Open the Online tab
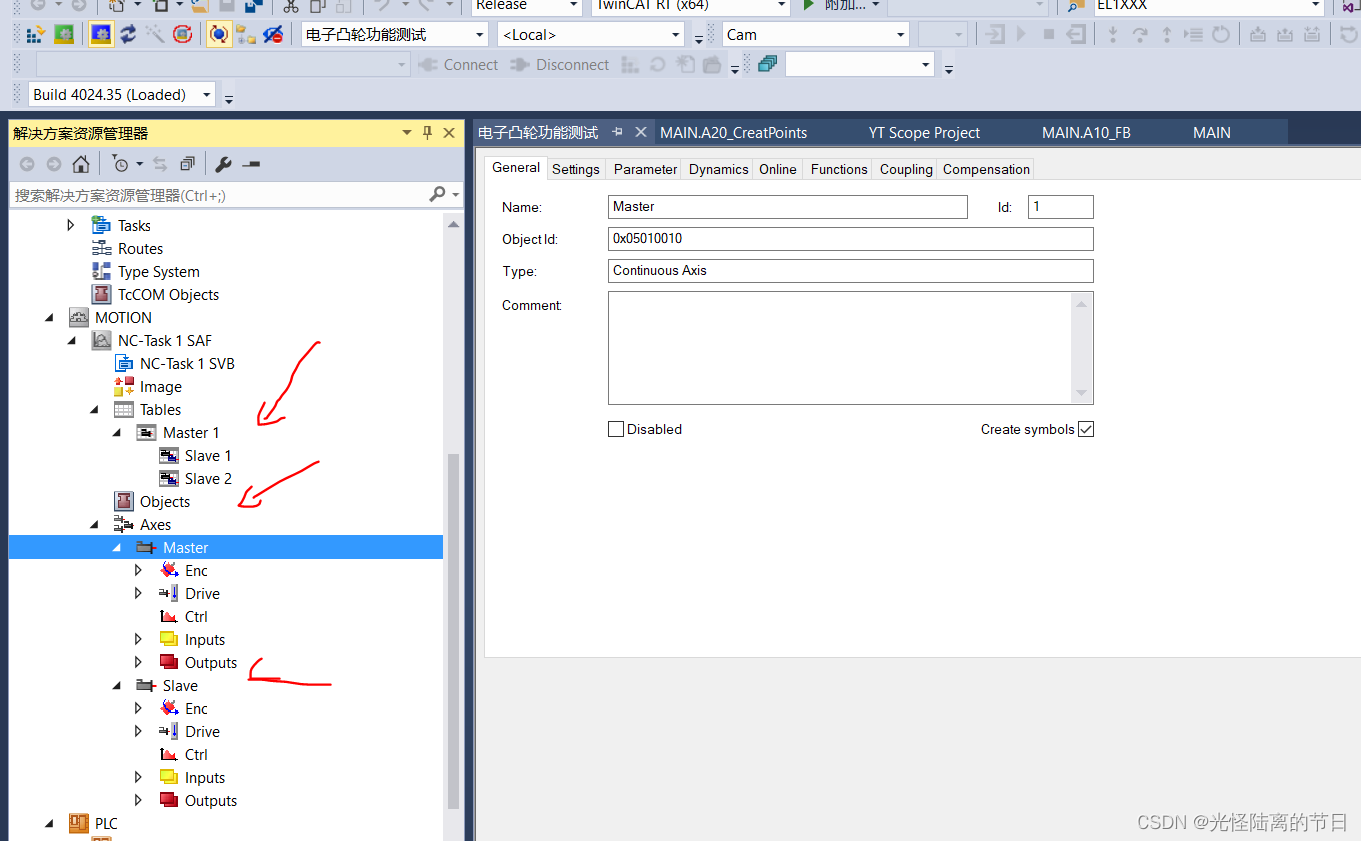Image resolution: width=1361 pixels, height=841 pixels. (x=778, y=169)
